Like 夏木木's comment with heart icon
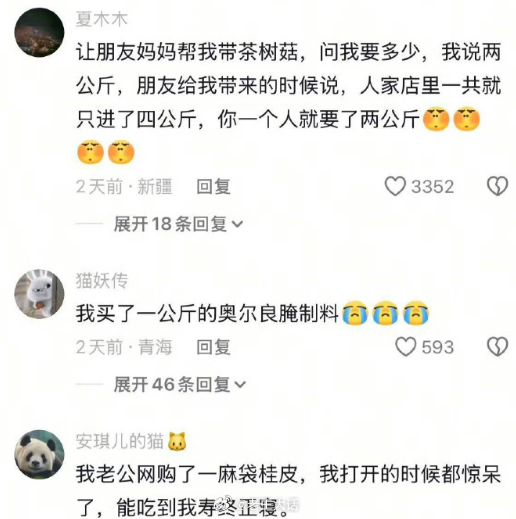This screenshot has width=516, height=519. click(395, 186)
